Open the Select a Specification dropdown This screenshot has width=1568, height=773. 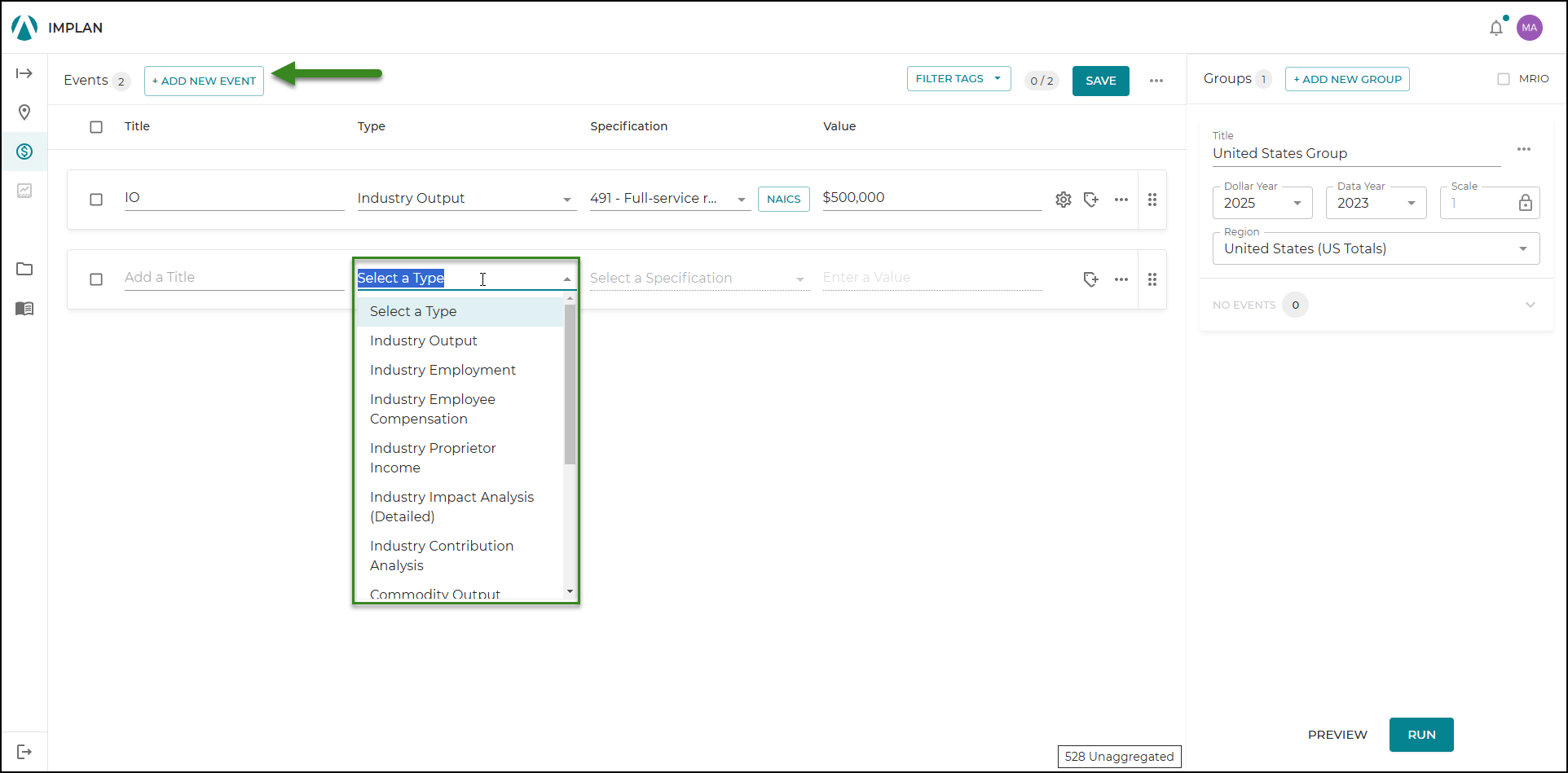(699, 279)
